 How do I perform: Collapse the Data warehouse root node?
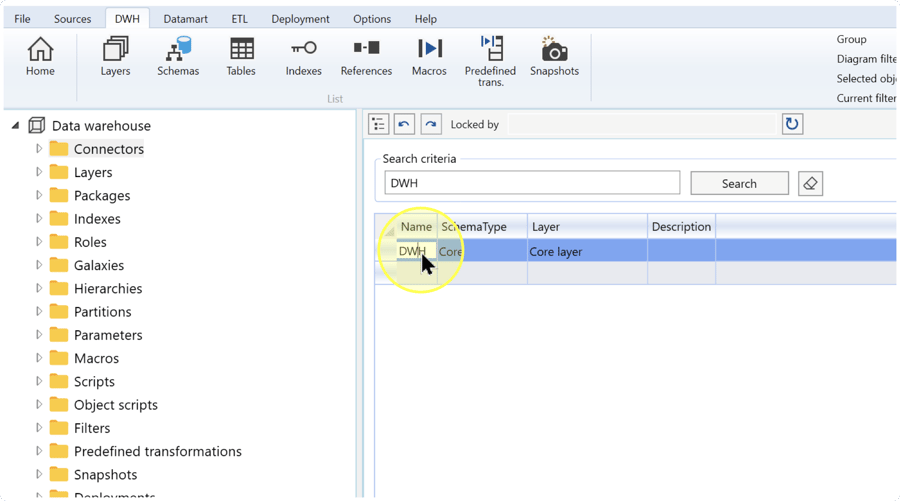click(x=15, y=125)
